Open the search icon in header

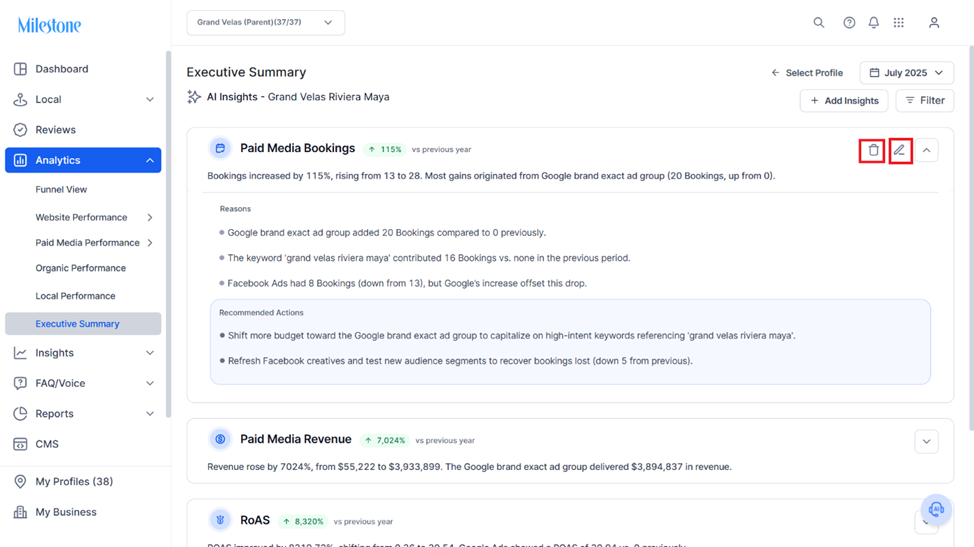click(x=819, y=22)
